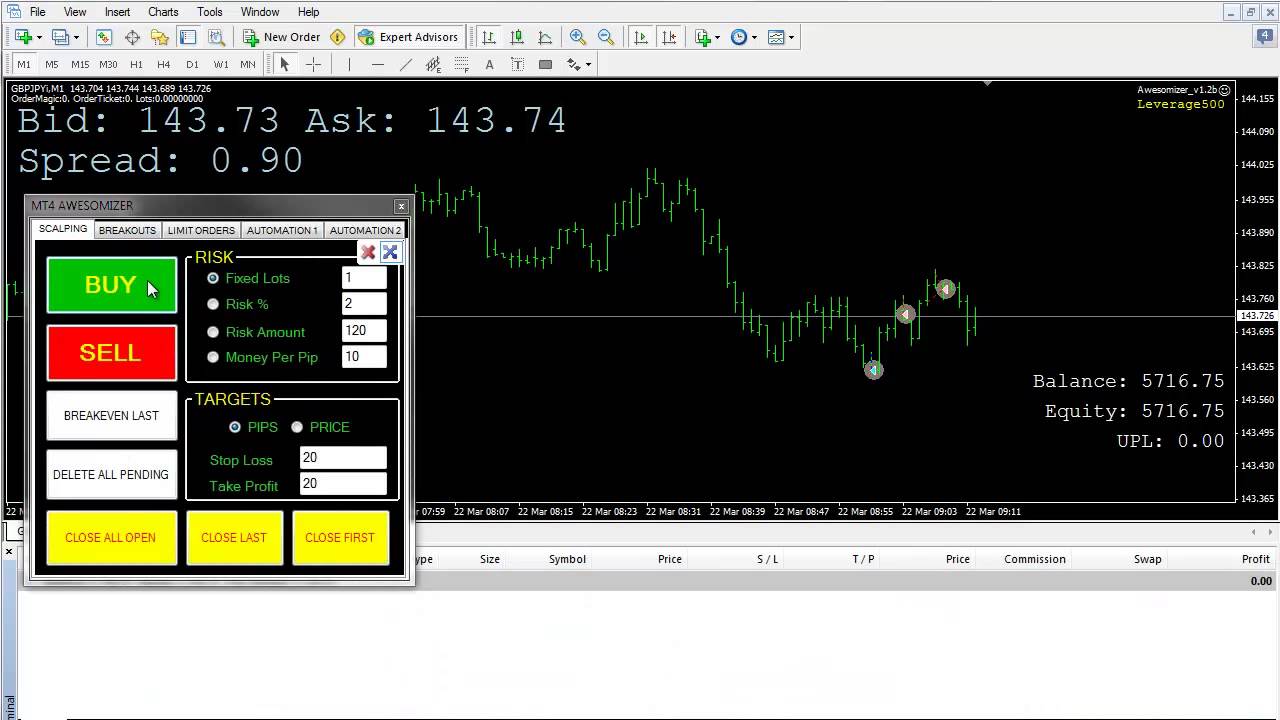The image size is (1280, 720).
Task: Select the crosshair tool
Action: pyautogui.click(x=313, y=64)
